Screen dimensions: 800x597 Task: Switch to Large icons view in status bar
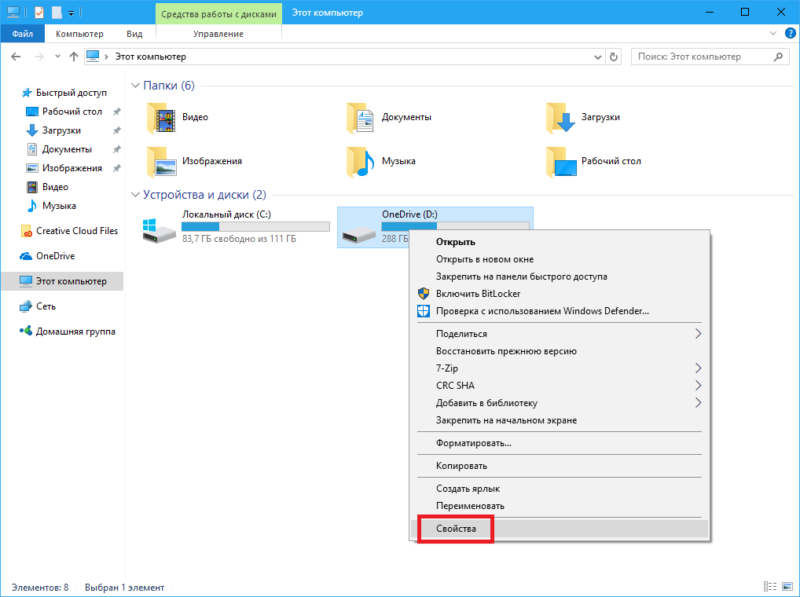[788, 587]
